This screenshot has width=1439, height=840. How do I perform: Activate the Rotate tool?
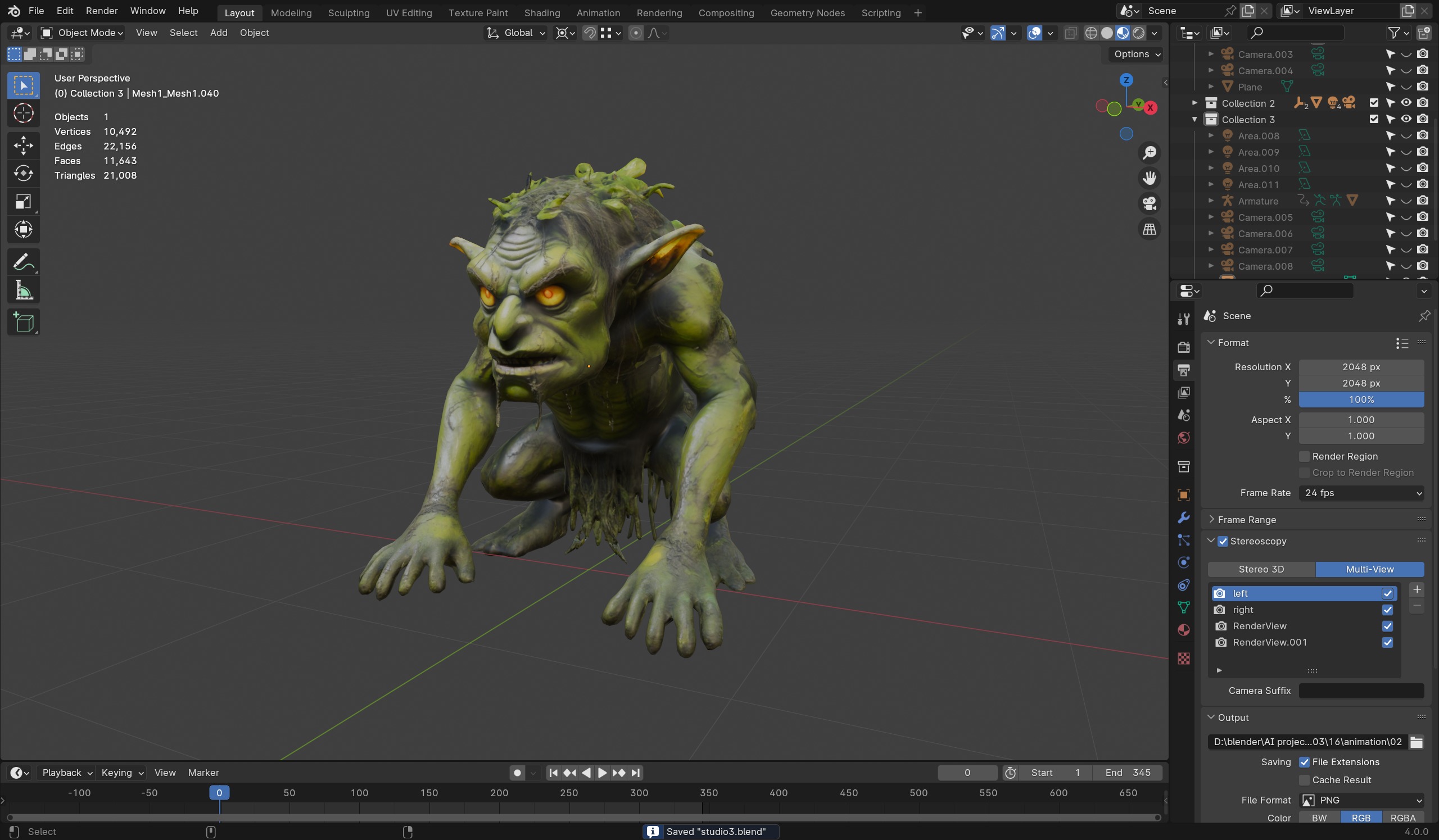click(x=24, y=173)
